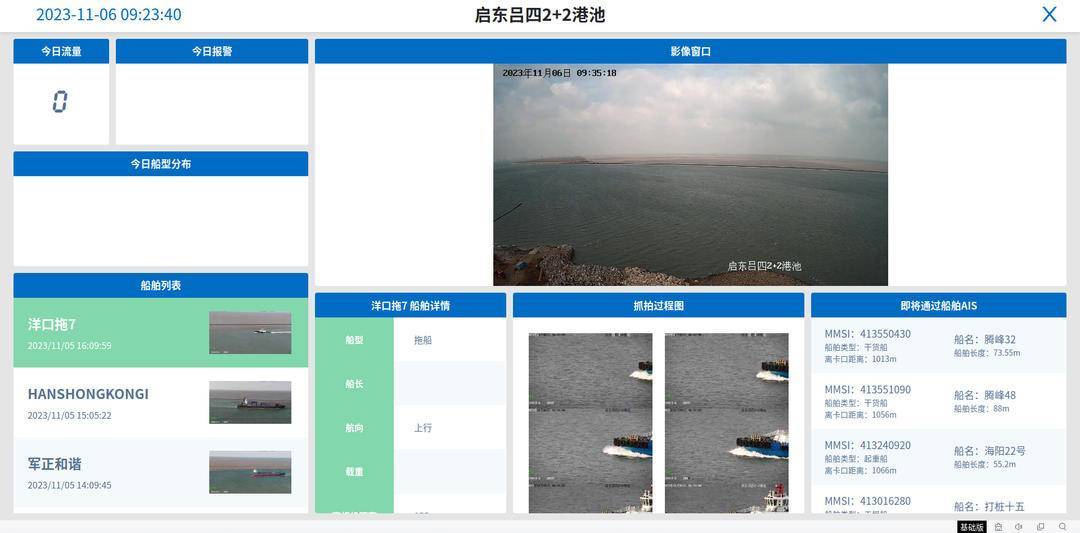The width and height of the screenshot is (1080, 533).
Task: Click the home icon in bottom bar
Action: (x=998, y=527)
